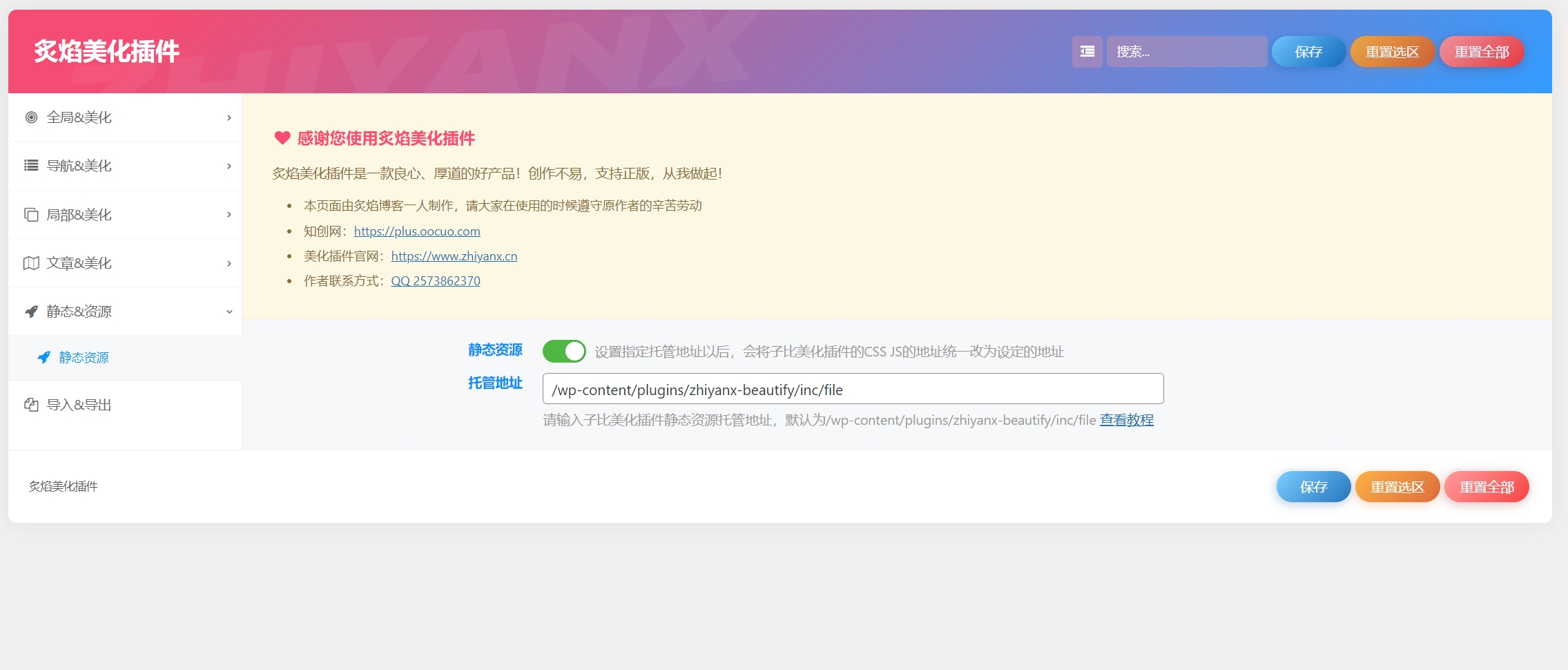This screenshot has height=670, width=1568.
Task: Open the 查看教程 tutorial link
Action: 1126,420
